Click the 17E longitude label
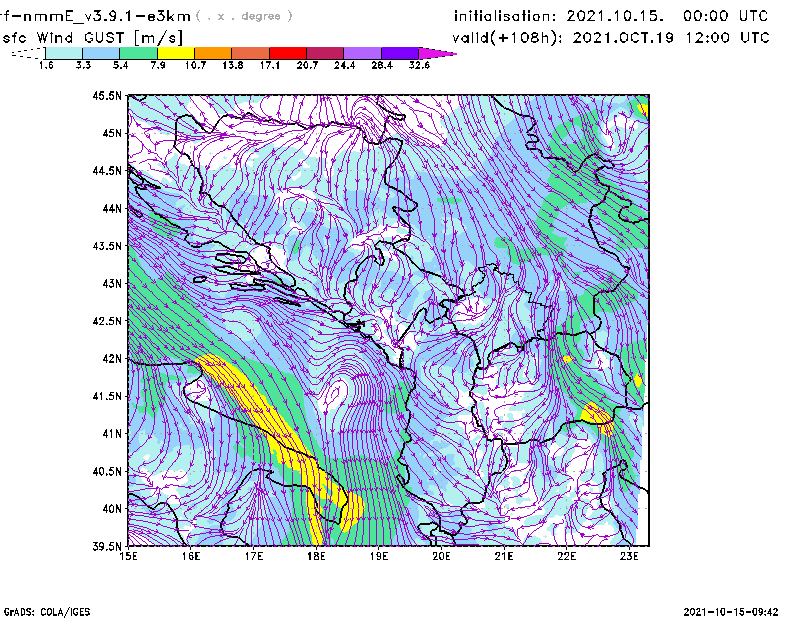Image resolution: width=800 pixels, height=618 pixels. (x=254, y=556)
